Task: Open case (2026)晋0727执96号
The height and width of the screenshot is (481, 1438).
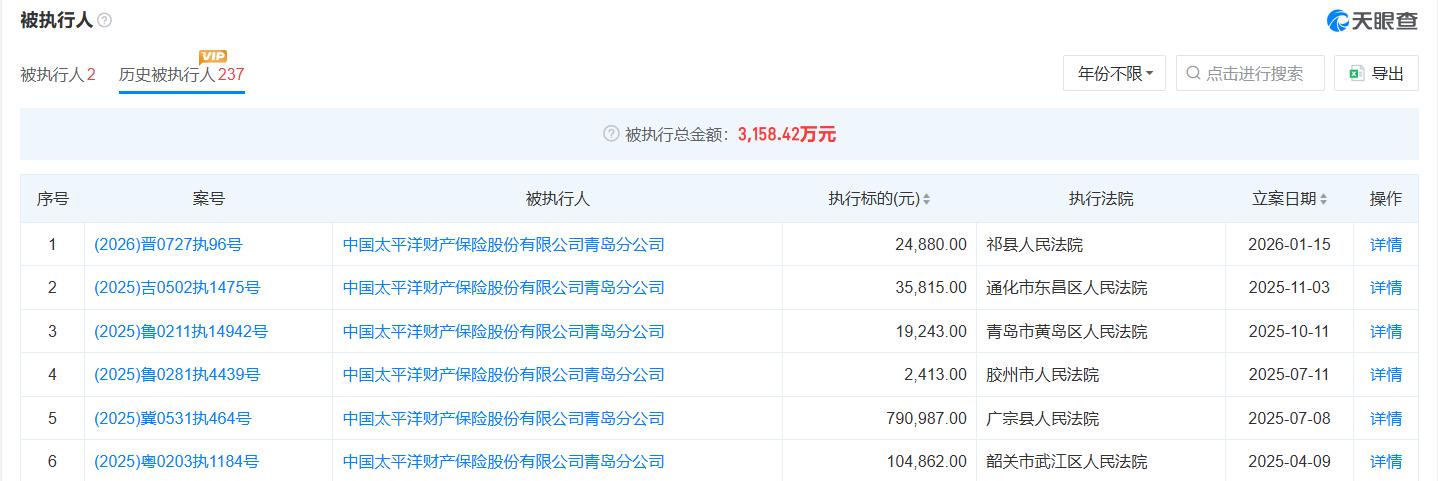Action: point(168,244)
